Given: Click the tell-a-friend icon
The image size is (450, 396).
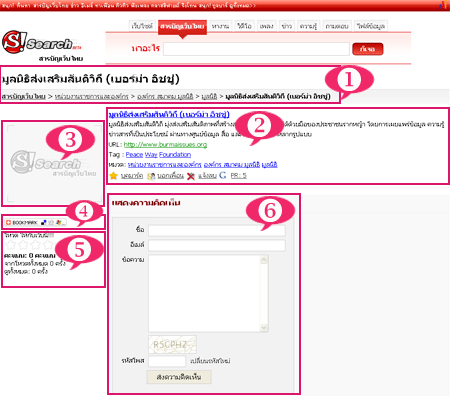Looking at the screenshot, I should coord(151,176).
